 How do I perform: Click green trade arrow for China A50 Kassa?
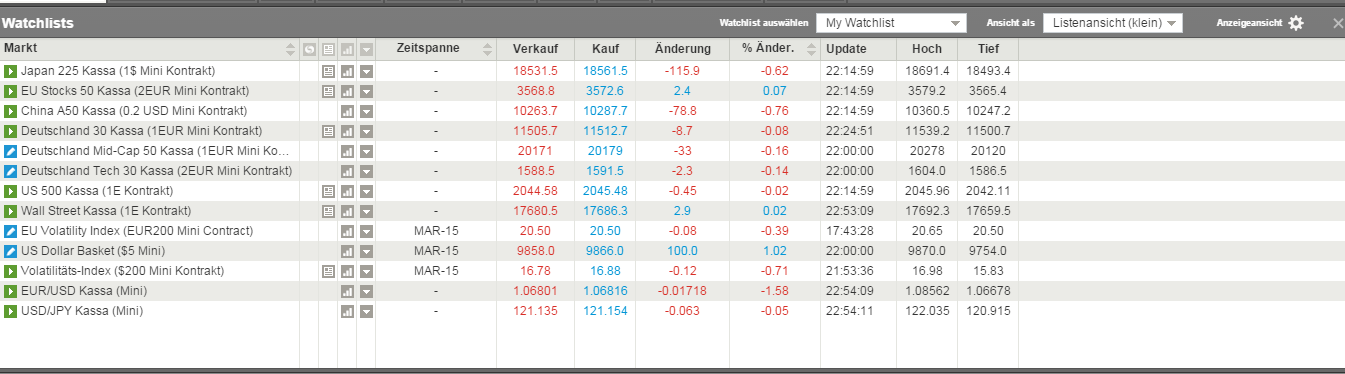click(10, 111)
